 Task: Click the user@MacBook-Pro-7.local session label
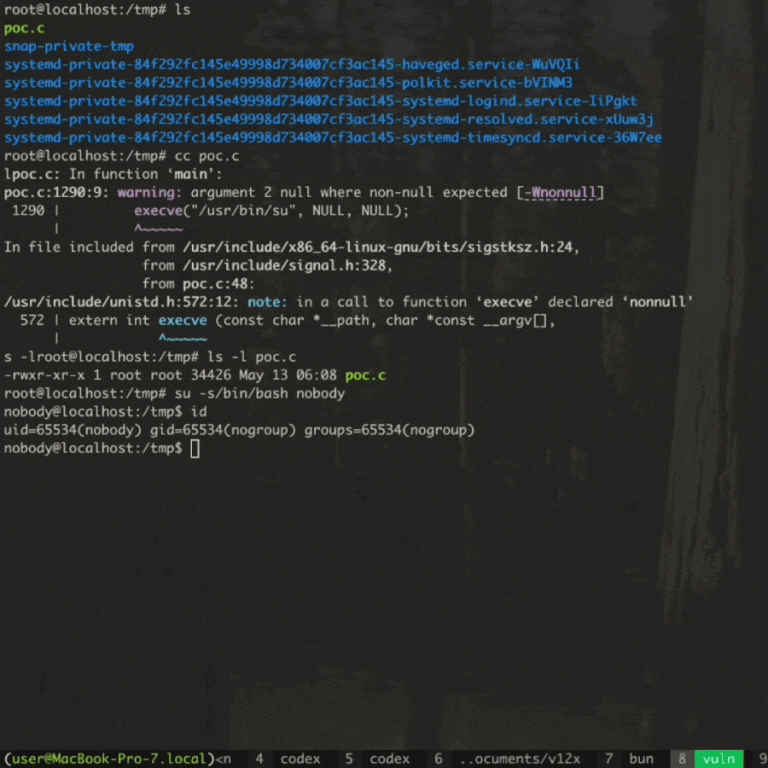click(x=109, y=759)
